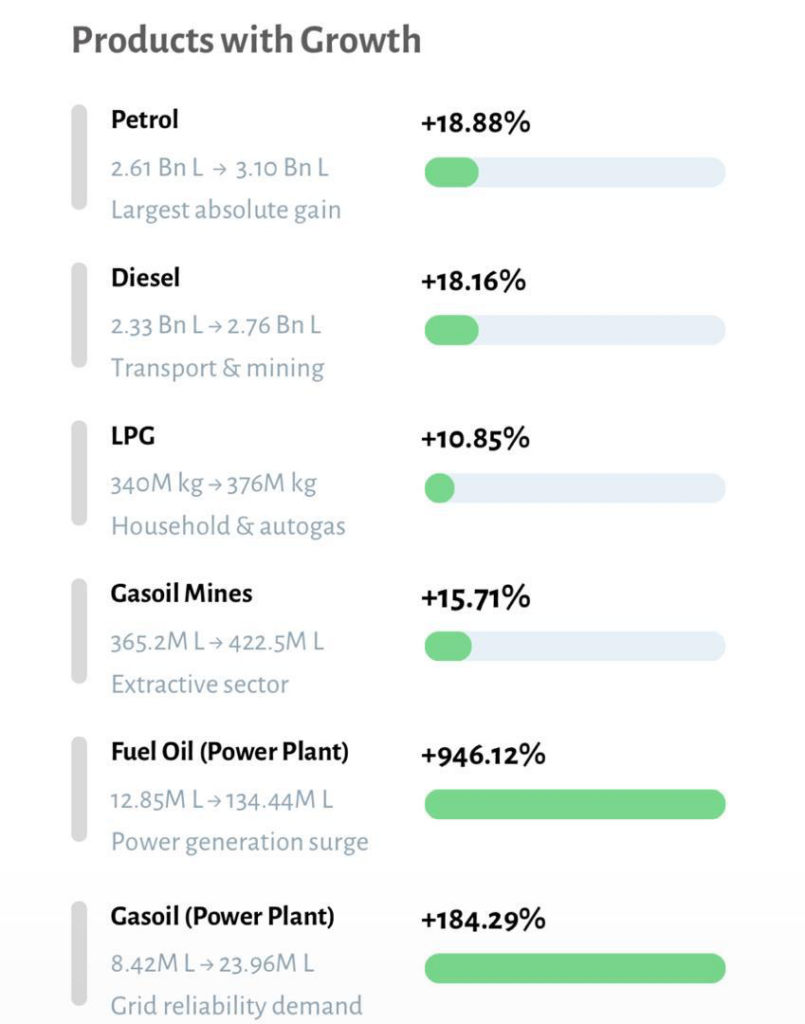Click the +15.71% Gasoil Mines percentage

point(475,598)
